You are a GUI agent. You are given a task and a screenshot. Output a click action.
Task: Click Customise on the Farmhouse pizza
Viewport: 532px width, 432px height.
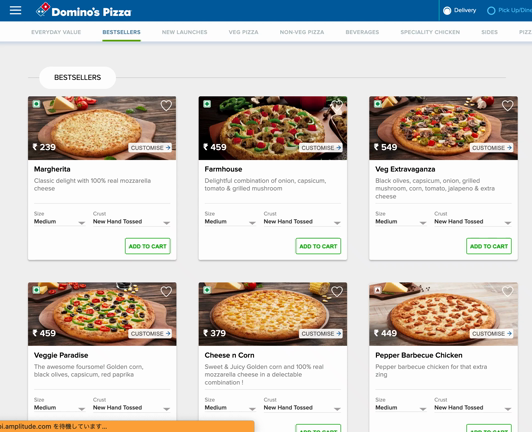(x=321, y=148)
